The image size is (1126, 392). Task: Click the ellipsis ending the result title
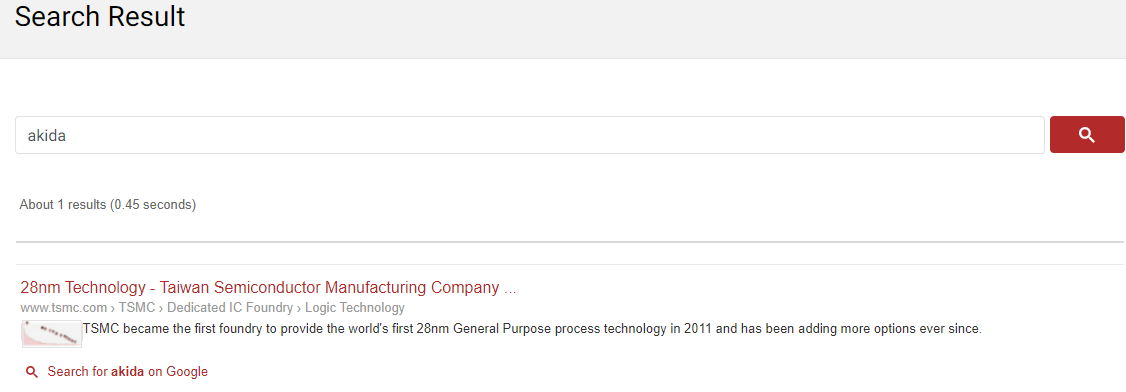tap(510, 290)
